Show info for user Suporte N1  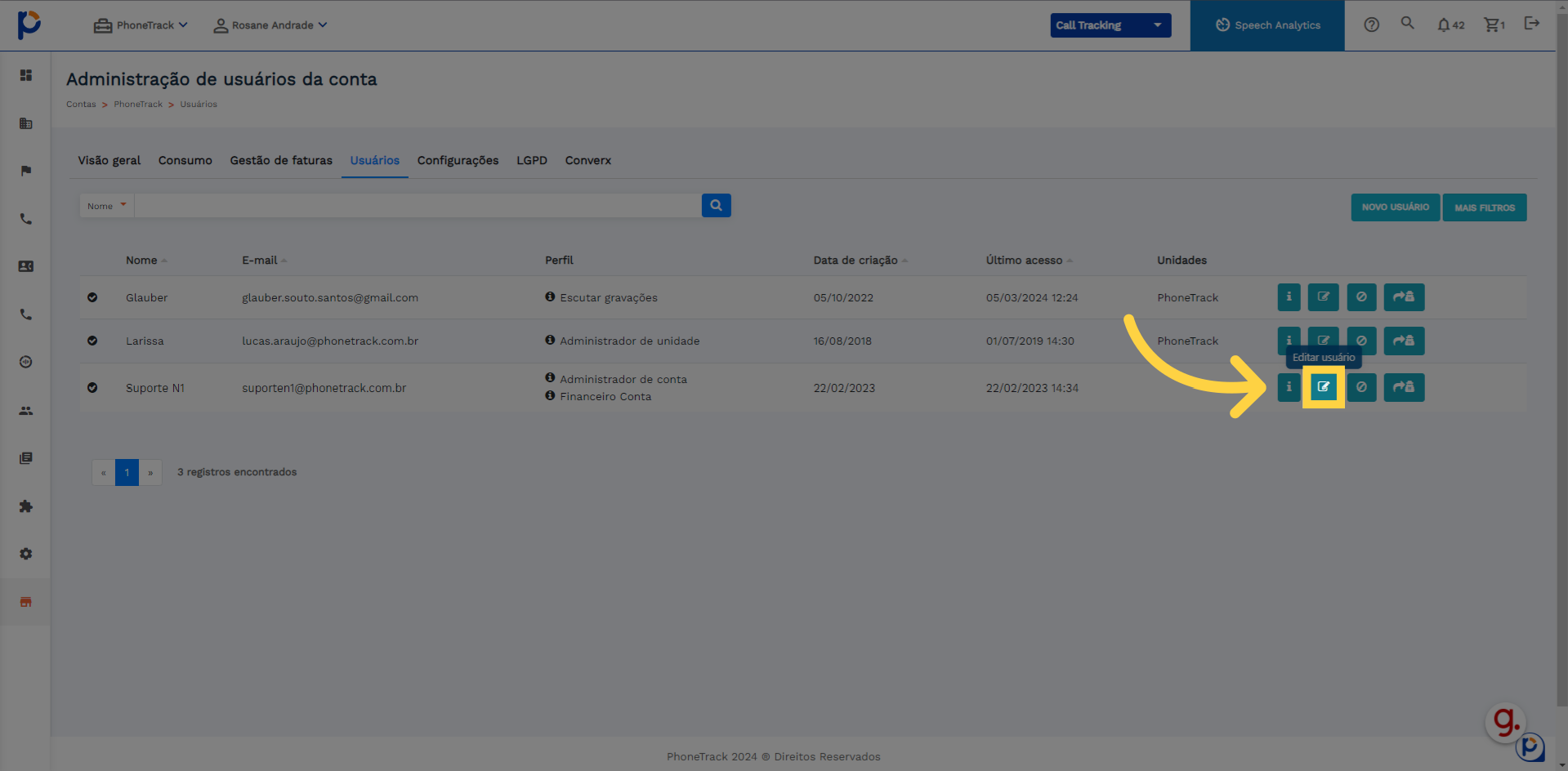pyautogui.click(x=1289, y=387)
